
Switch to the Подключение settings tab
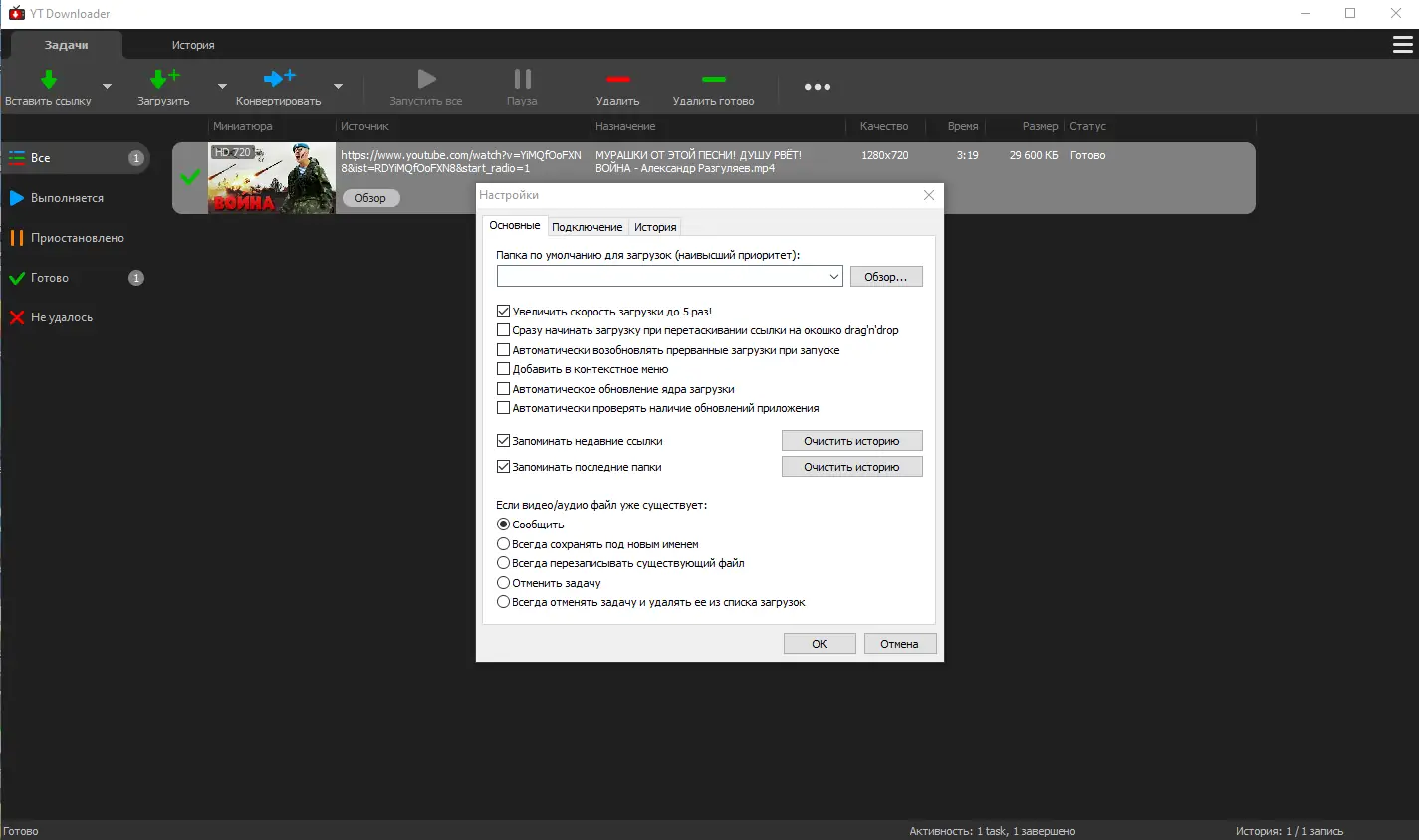tap(587, 227)
